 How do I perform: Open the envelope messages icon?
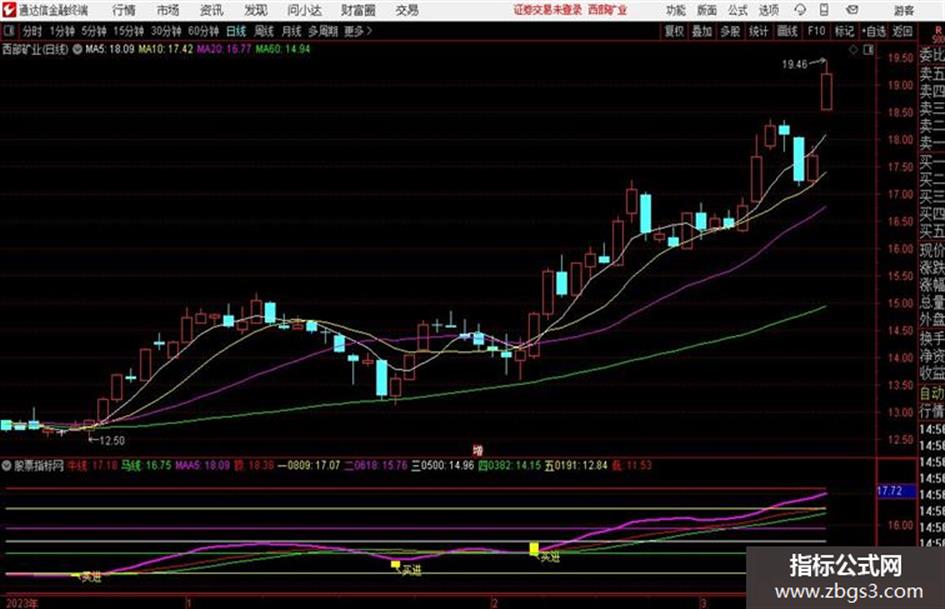coord(852,10)
